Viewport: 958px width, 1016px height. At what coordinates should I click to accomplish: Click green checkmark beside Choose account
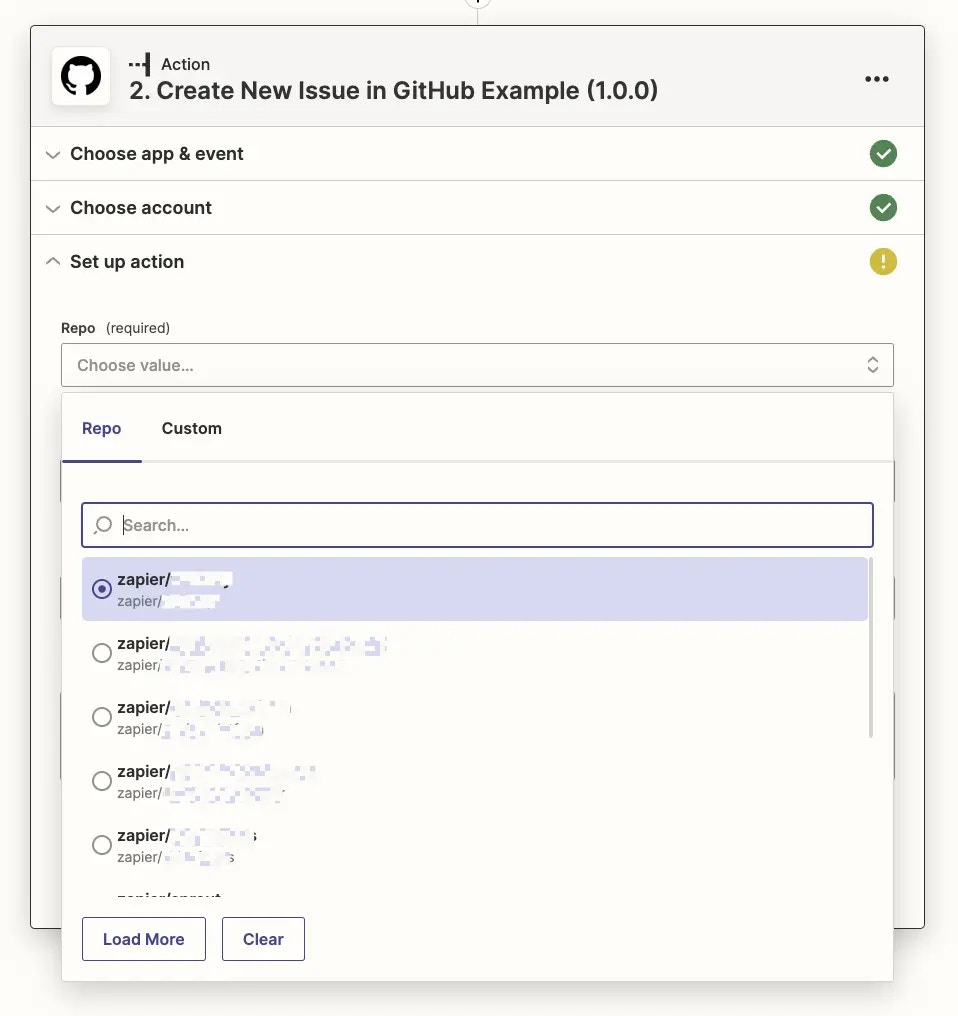[883, 207]
